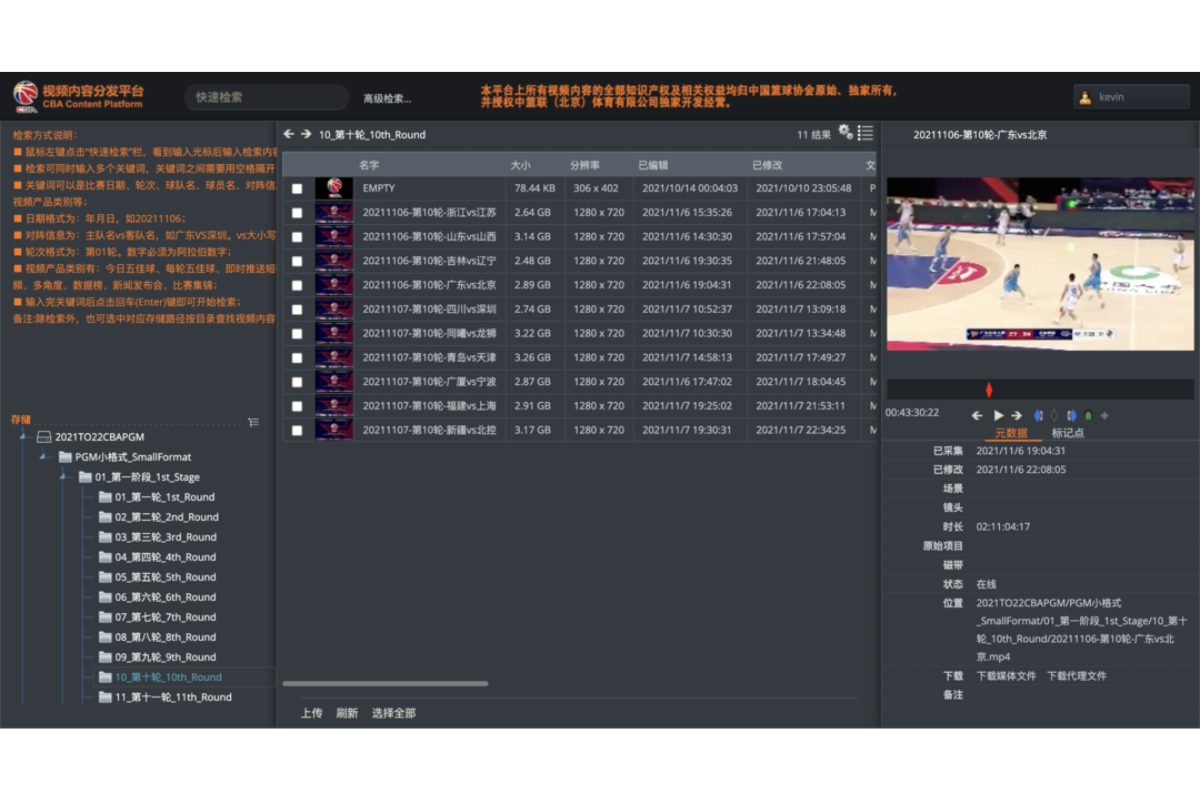
Task: Collapse the 01_第一阶段_1st_Stage folder
Action: 63,477
